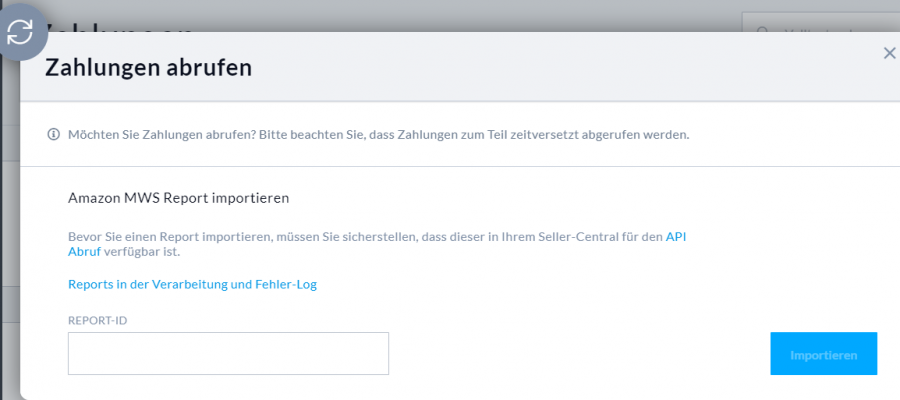Screen dimensions: 900x400
Task: Click the REPORT-ID field label
Action: (97, 321)
